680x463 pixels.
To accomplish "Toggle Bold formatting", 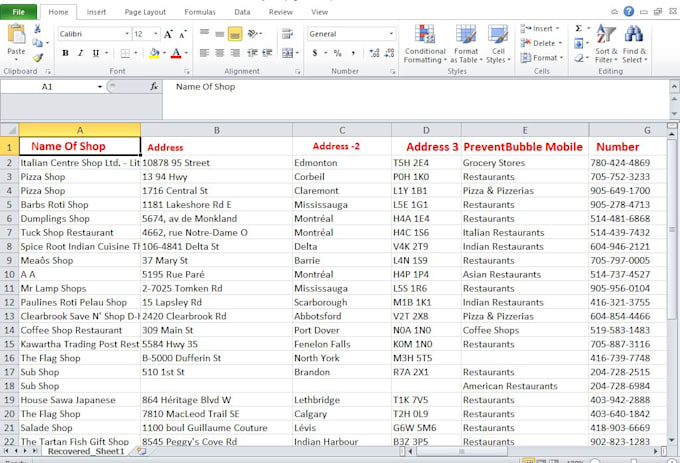I will point(65,53).
